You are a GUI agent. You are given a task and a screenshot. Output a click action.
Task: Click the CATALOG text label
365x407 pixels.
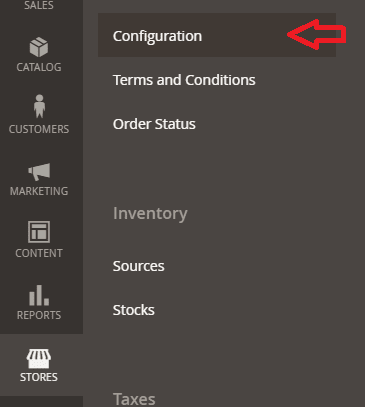pyautogui.click(x=39, y=67)
